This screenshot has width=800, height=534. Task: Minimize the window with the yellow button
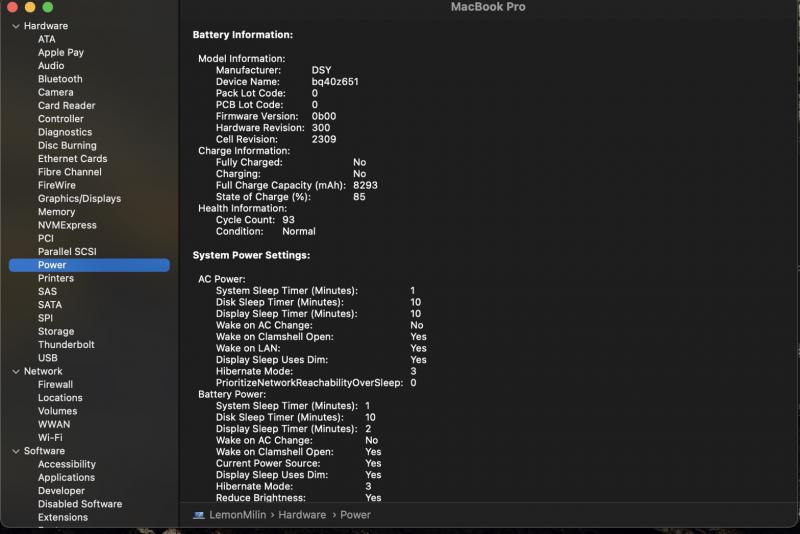(x=30, y=7)
